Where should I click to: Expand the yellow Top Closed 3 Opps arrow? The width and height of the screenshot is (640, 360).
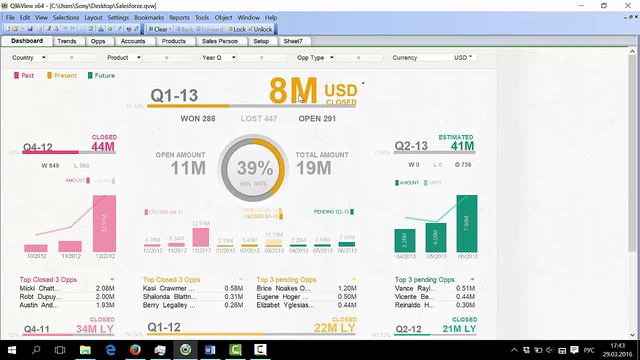pyautogui.click(x=240, y=280)
